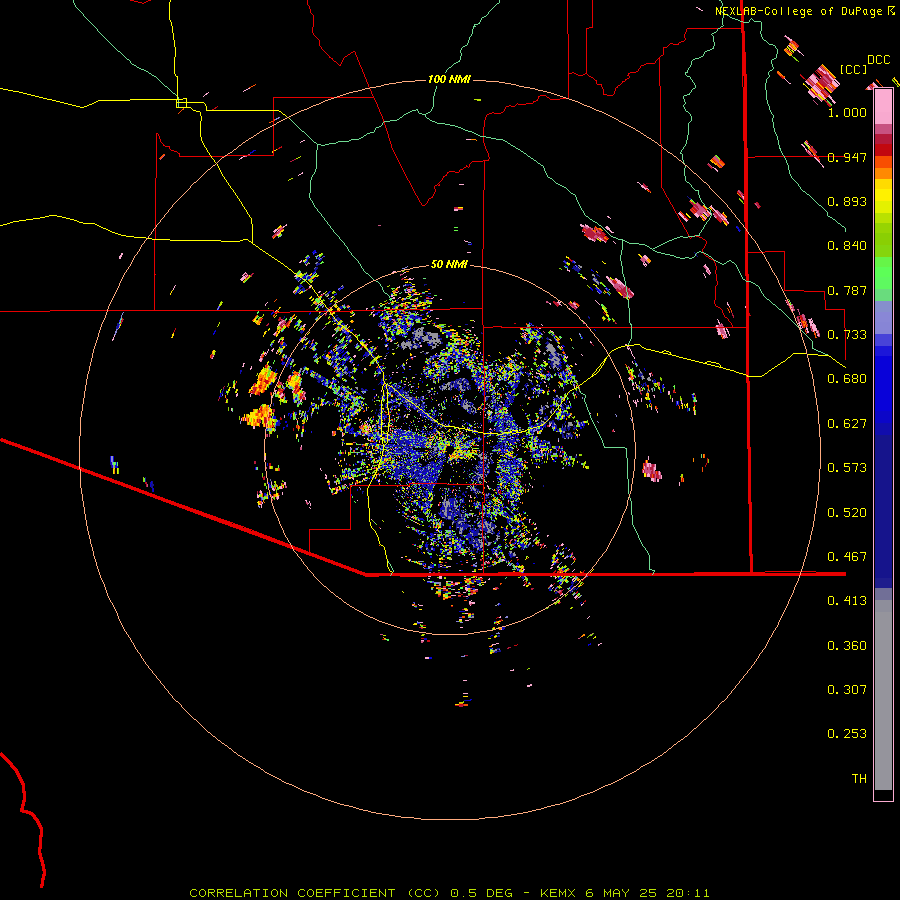Click the 0.573 color scale value
This screenshot has width=900, height=900.
click(847, 468)
